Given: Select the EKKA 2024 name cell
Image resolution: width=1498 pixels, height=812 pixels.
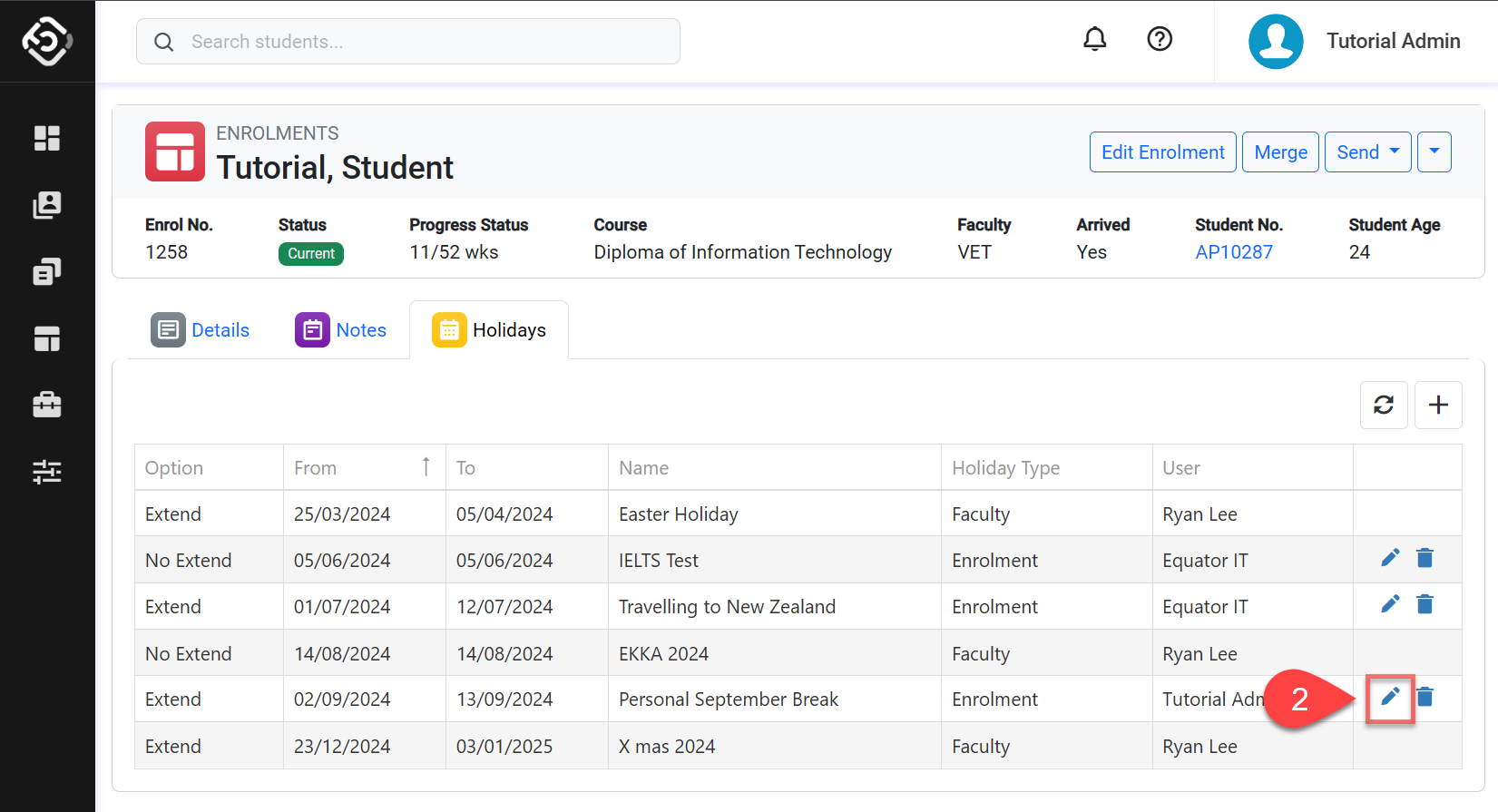Looking at the screenshot, I should [775, 653].
